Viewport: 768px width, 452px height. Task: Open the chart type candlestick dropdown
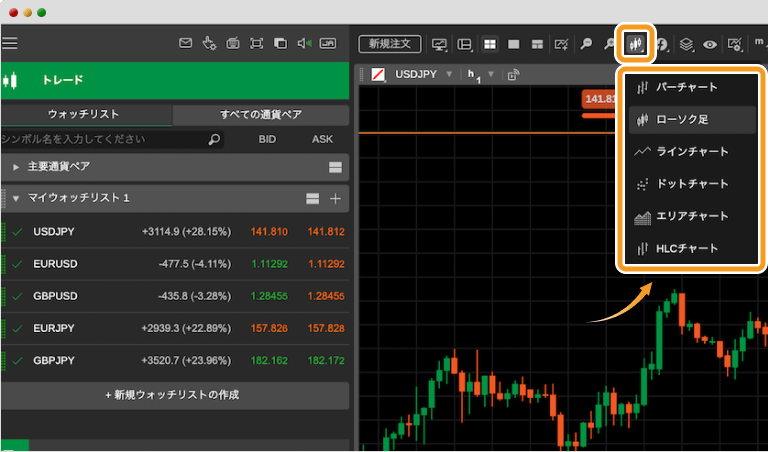pos(635,45)
